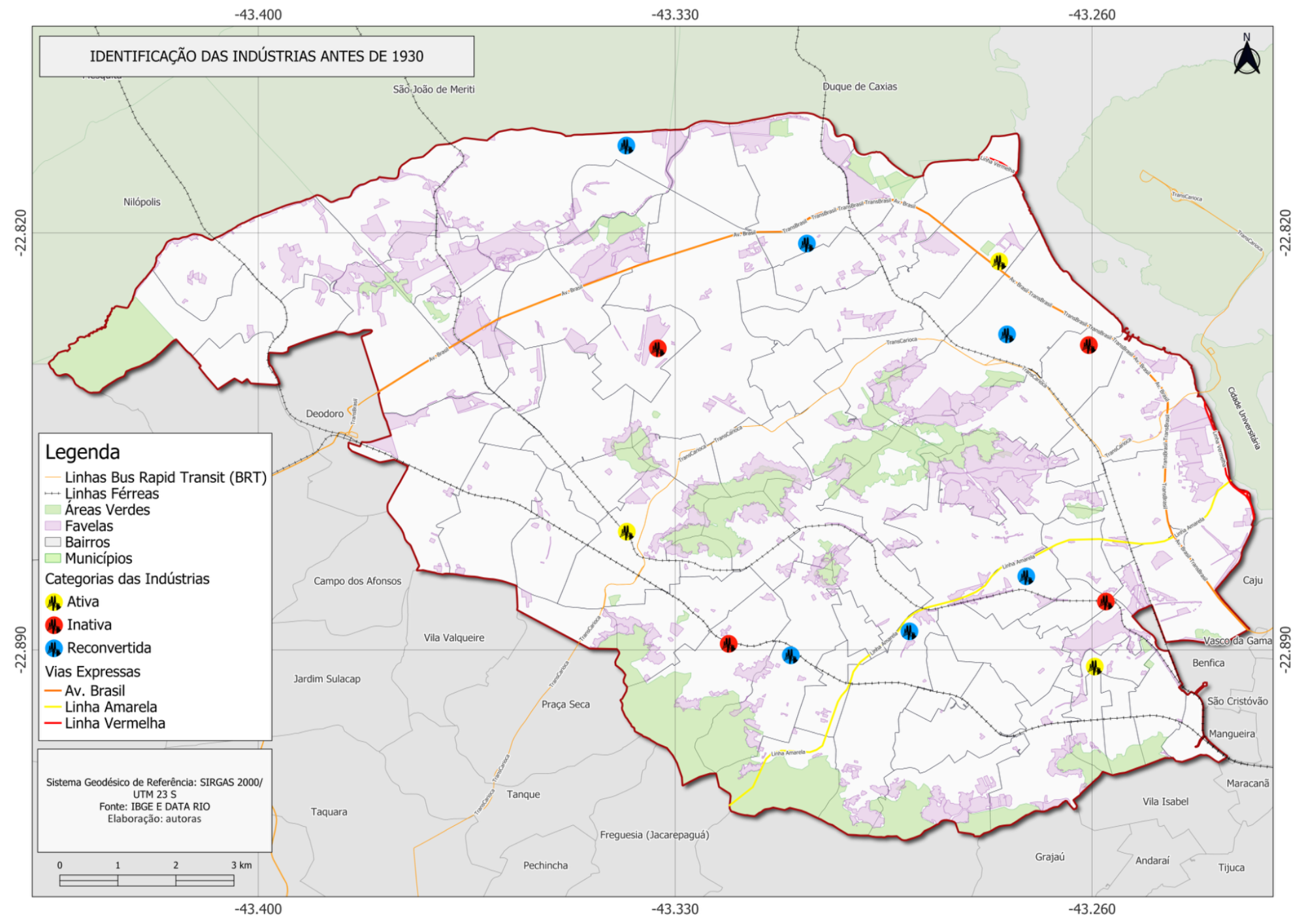The width and height of the screenshot is (1306, 924).
Task: Select the yellow industry marker nearest Benfica
Action: [1094, 667]
